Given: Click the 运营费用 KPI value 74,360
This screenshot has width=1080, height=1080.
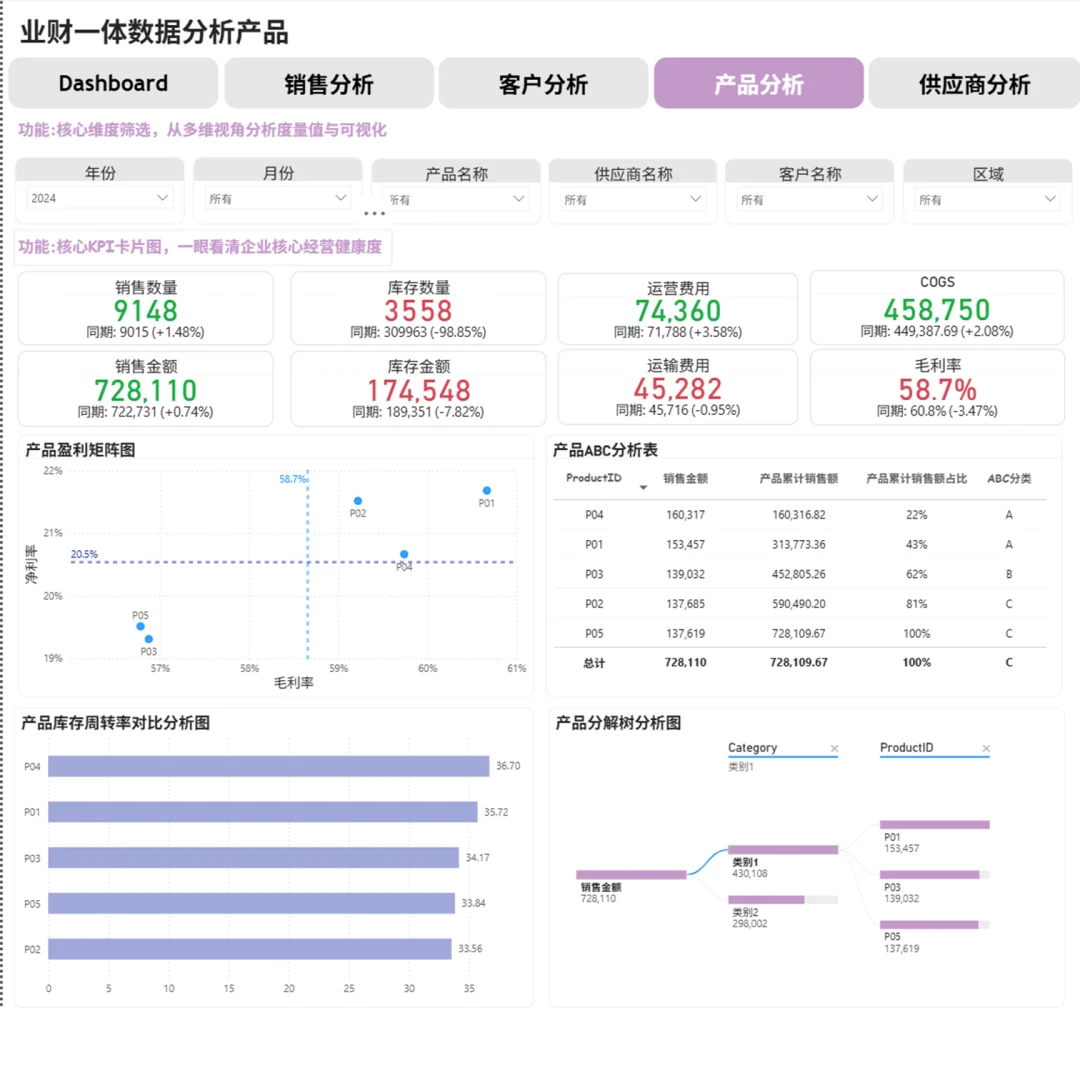Looking at the screenshot, I should point(678,311).
